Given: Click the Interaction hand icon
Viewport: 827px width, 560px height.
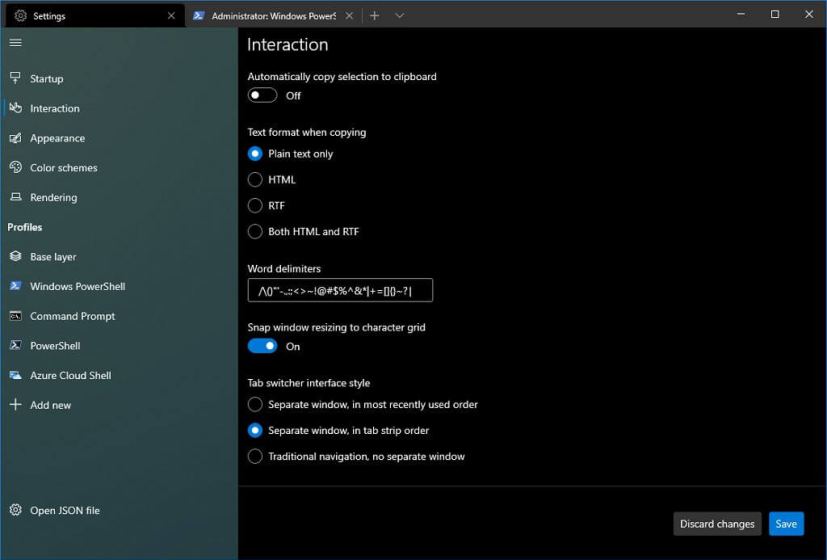Looking at the screenshot, I should [15, 108].
